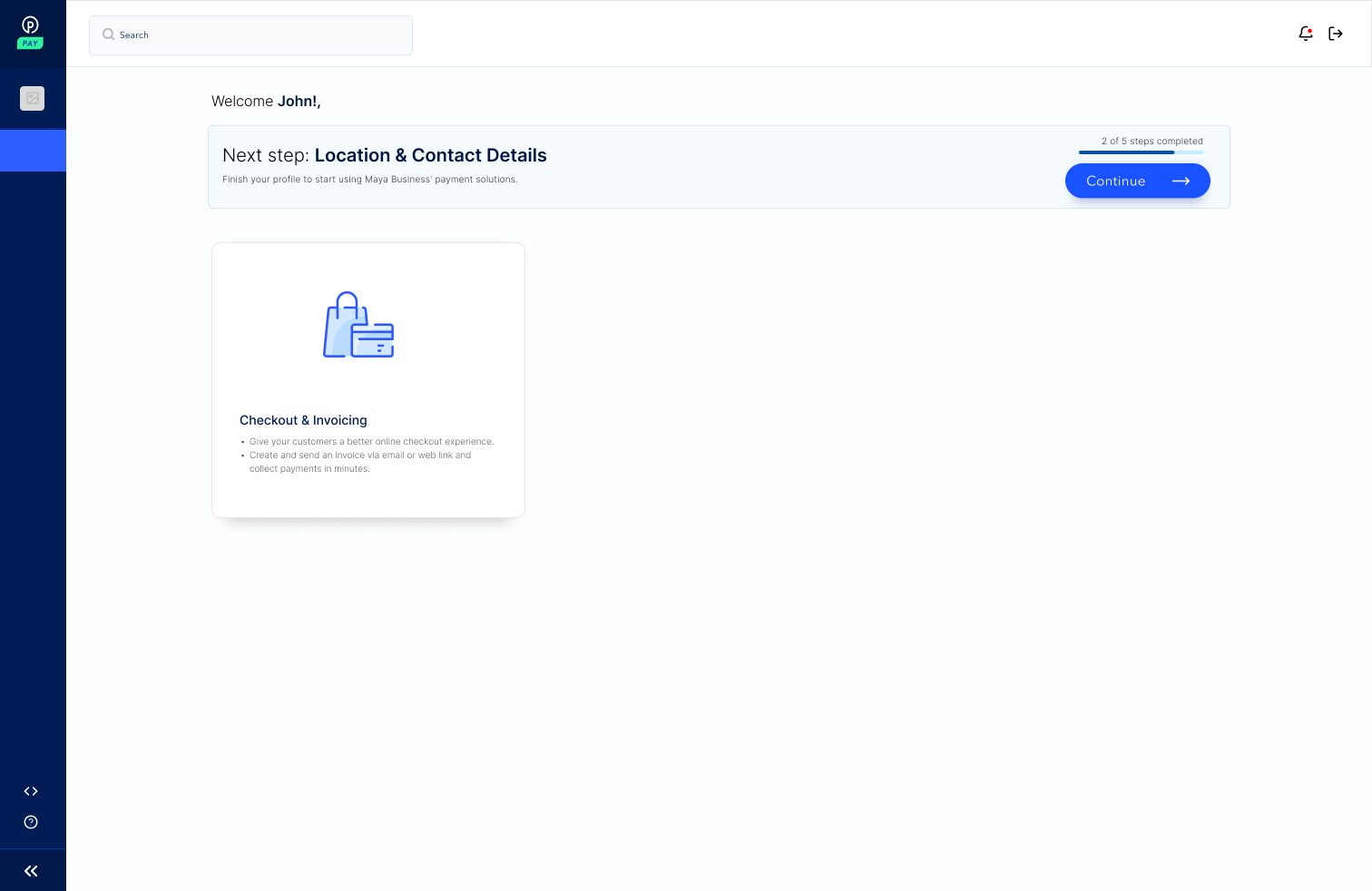
Task: Open the image placeholder sidebar item
Action: point(33,98)
